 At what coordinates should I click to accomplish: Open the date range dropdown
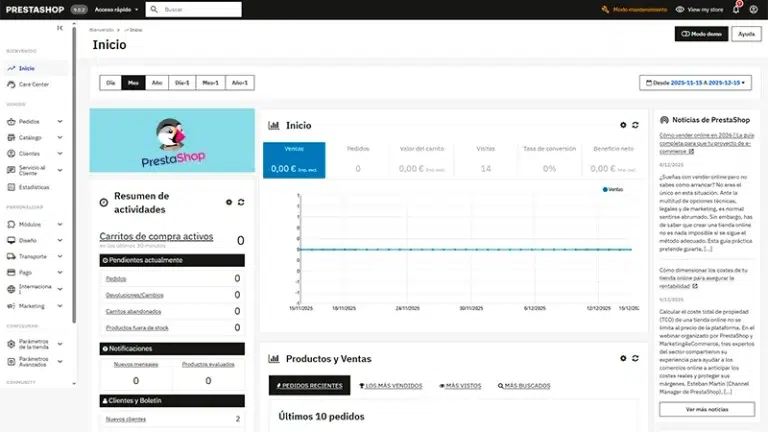pyautogui.click(x=694, y=83)
